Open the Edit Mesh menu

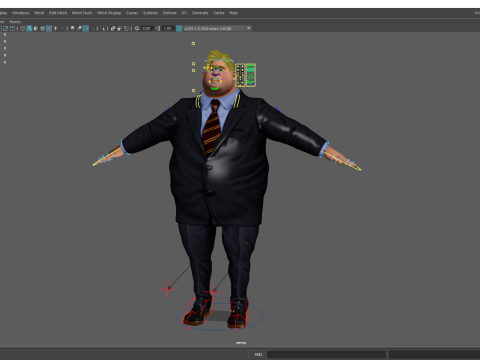(58, 13)
